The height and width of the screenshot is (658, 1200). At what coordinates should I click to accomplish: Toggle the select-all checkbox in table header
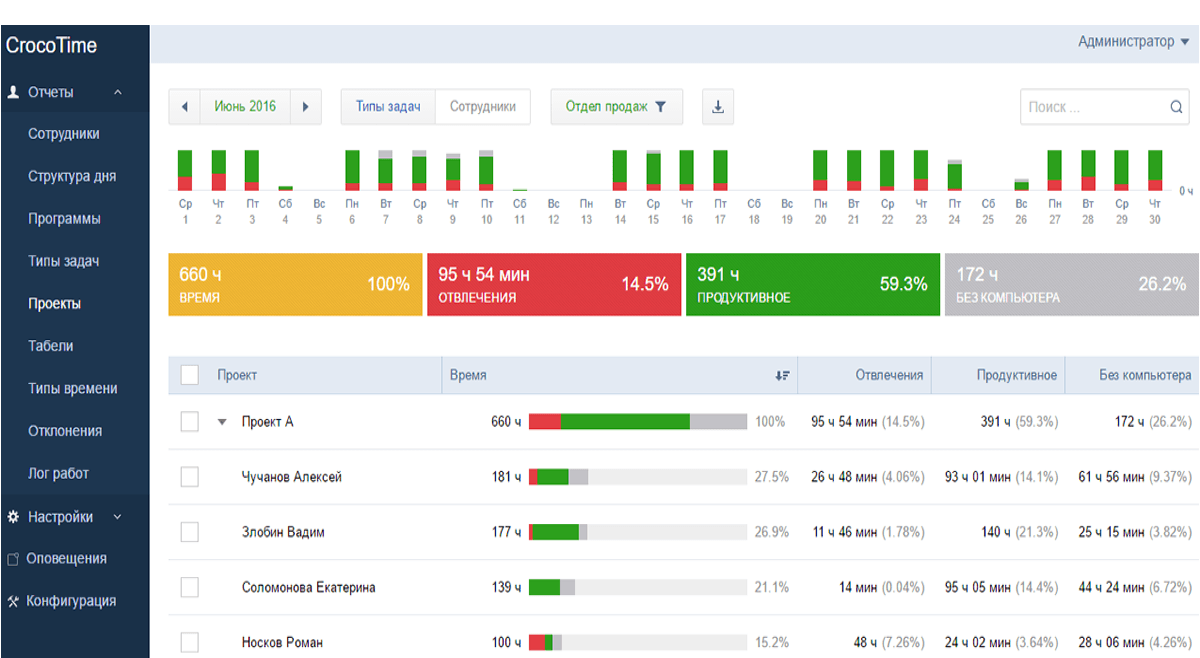[190, 375]
